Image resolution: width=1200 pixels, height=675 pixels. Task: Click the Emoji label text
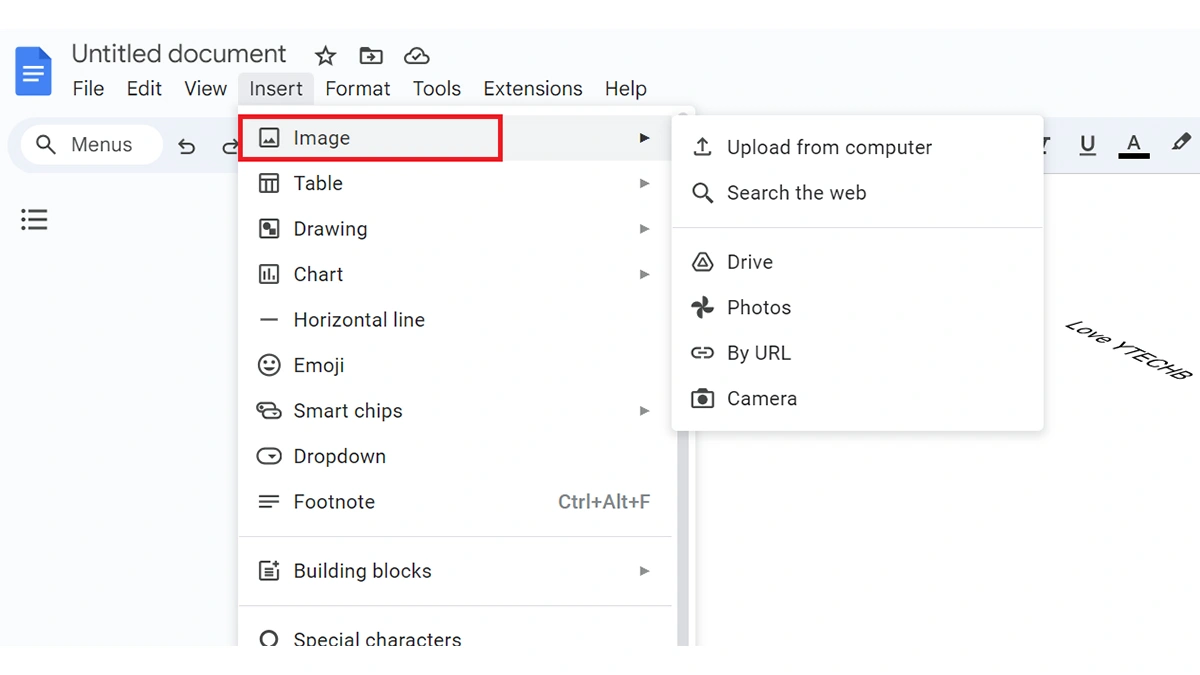click(319, 365)
